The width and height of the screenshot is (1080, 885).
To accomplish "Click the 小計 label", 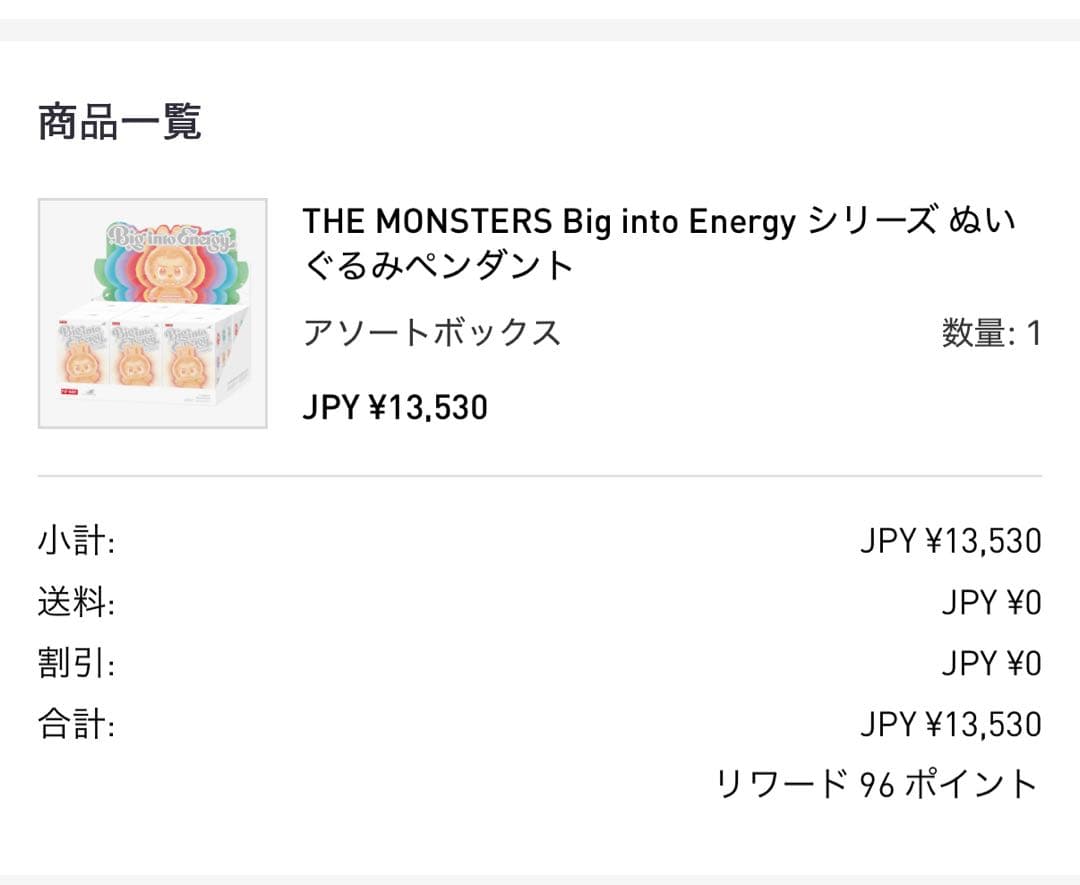I will click(76, 542).
